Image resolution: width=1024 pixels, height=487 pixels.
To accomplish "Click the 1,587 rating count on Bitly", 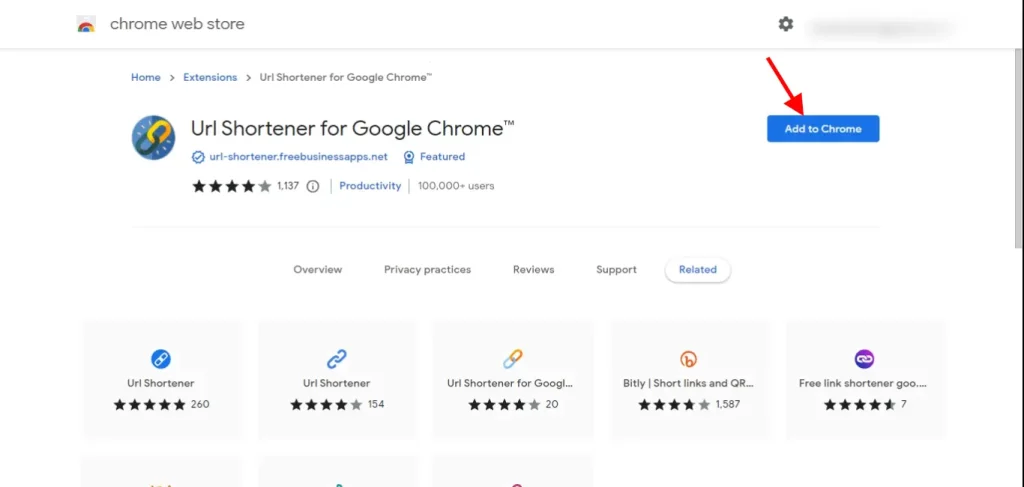I will click(728, 405).
